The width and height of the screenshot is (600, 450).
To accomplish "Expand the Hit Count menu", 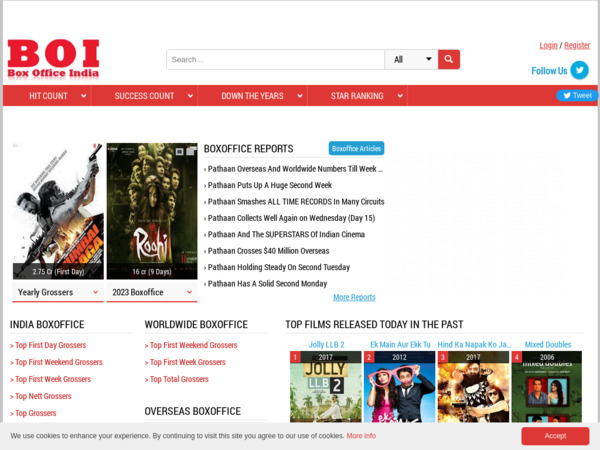I will [x=47, y=96].
